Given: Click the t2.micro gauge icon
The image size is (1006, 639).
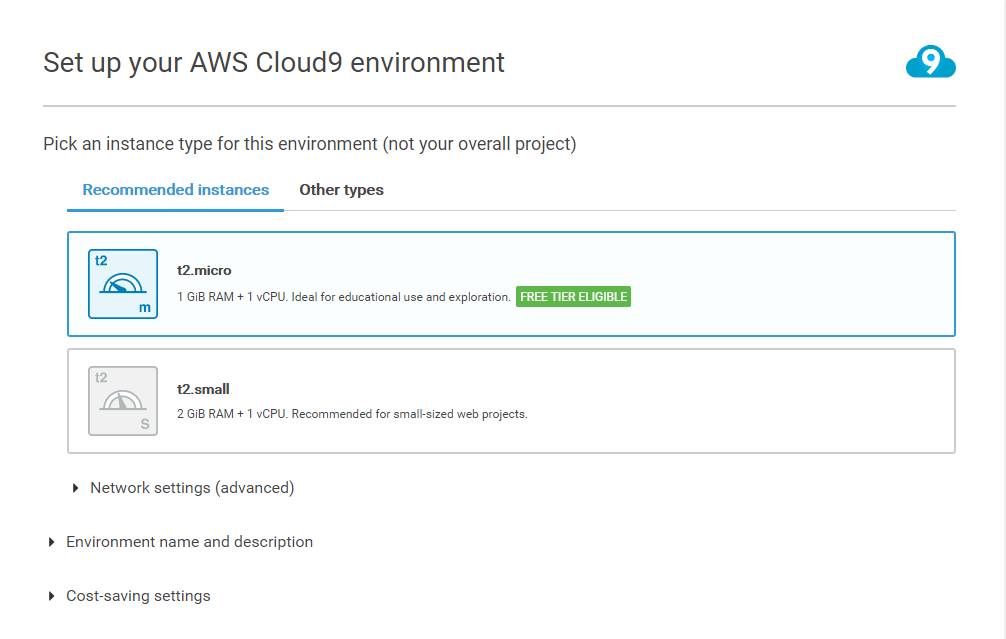Looking at the screenshot, I should [x=123, y=284].
